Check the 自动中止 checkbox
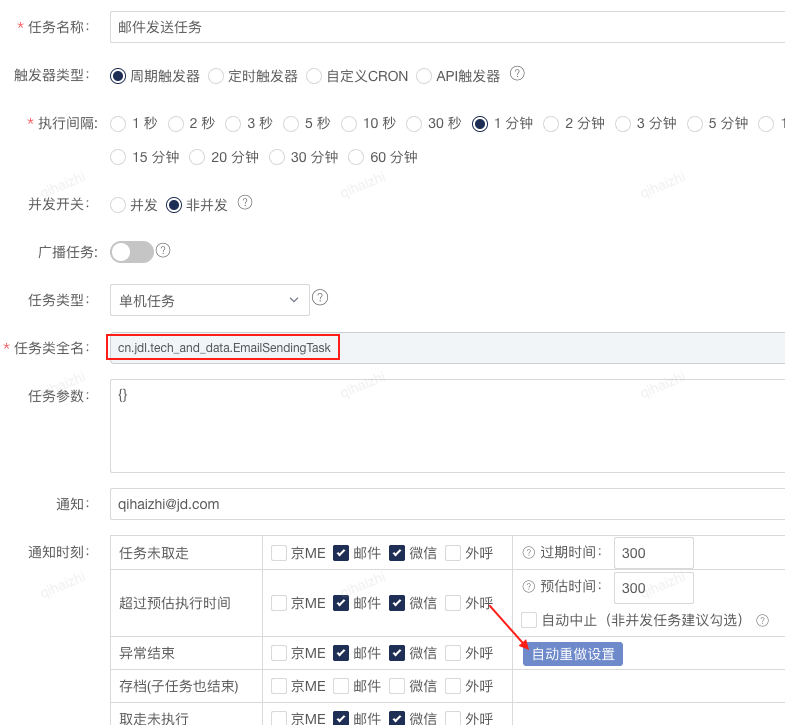This screenshot has width=785, height=725. pos(529,620)
